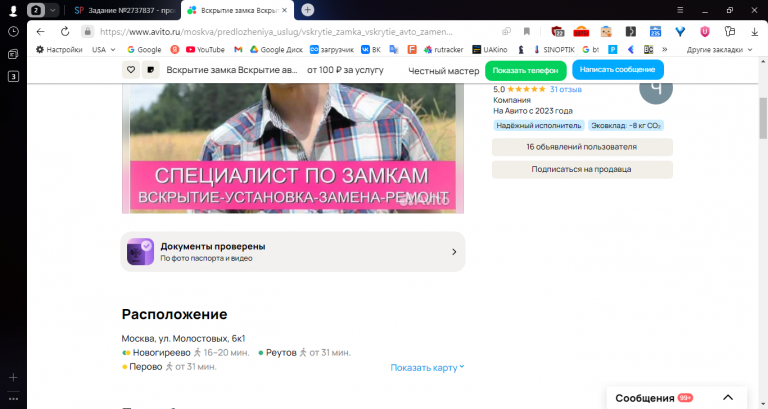Screen dimensions: 768x409
Task: Click the Написать сообщение button
Action: 618,70
